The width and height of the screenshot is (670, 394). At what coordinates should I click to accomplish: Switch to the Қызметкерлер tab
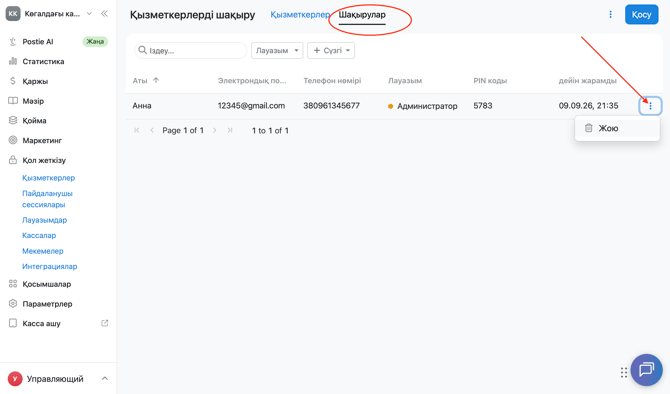[300, 15]
